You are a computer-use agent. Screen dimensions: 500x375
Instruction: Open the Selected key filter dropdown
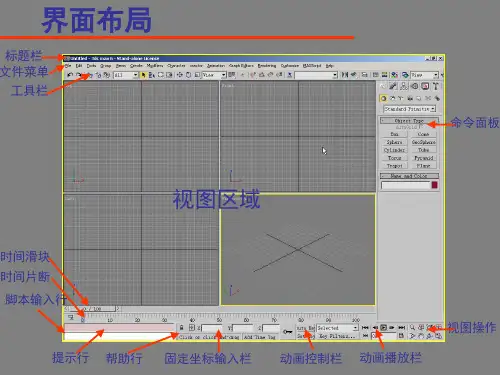pos(337,328)
